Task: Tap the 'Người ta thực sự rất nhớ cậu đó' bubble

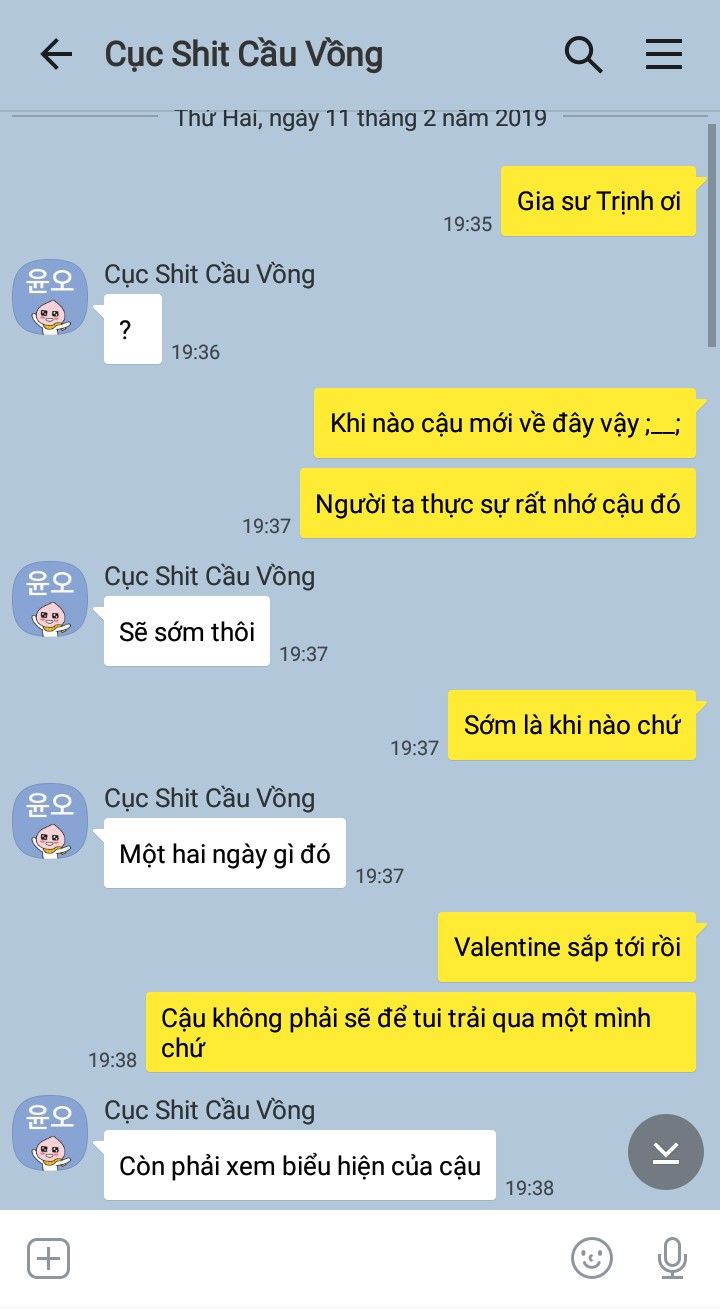Action: point(498,503)
